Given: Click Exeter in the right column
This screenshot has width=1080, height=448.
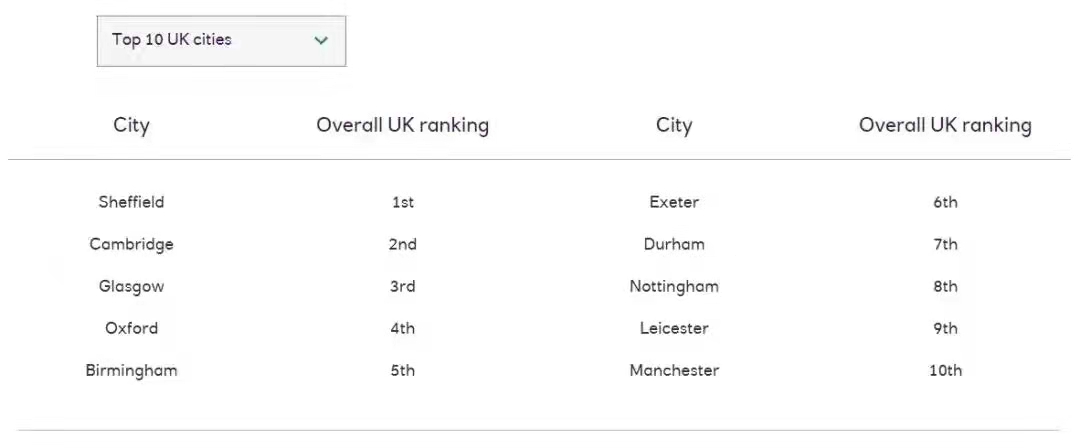Looking at the screenshot, I should 674,202.
